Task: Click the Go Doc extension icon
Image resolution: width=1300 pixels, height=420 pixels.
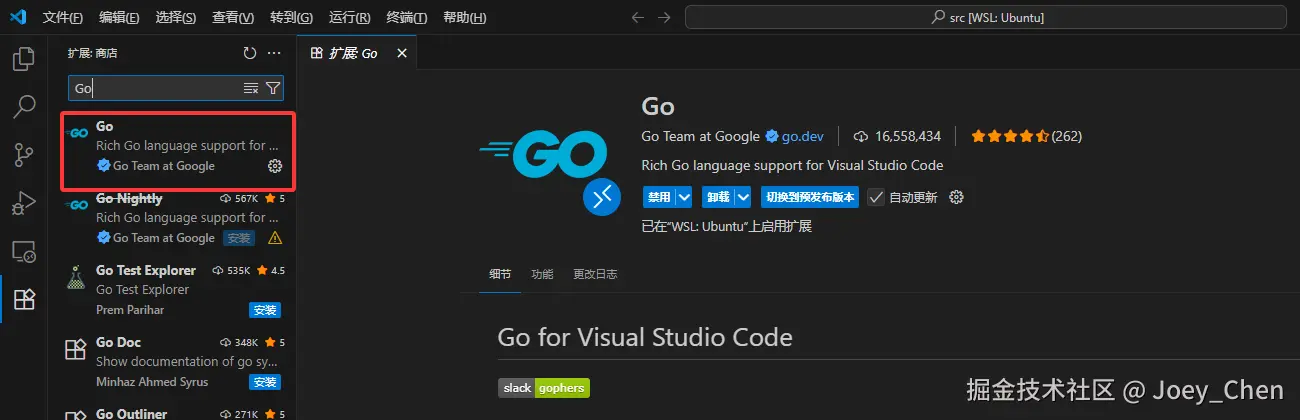Action: (76, 350)
